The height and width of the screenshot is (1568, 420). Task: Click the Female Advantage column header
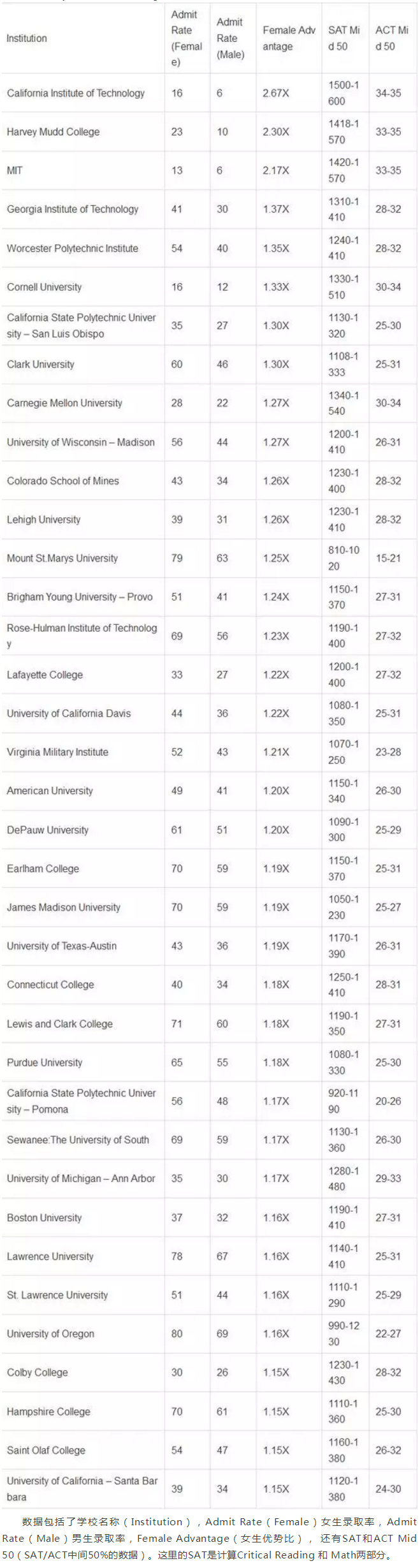pos(288,38)
